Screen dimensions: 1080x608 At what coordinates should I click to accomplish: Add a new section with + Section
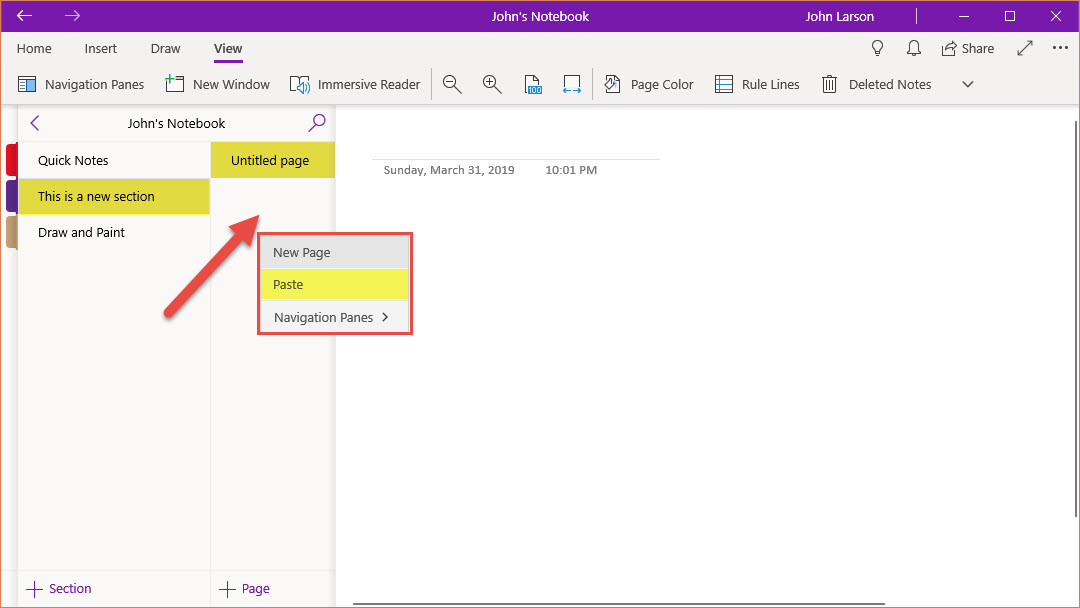point(60,588)
